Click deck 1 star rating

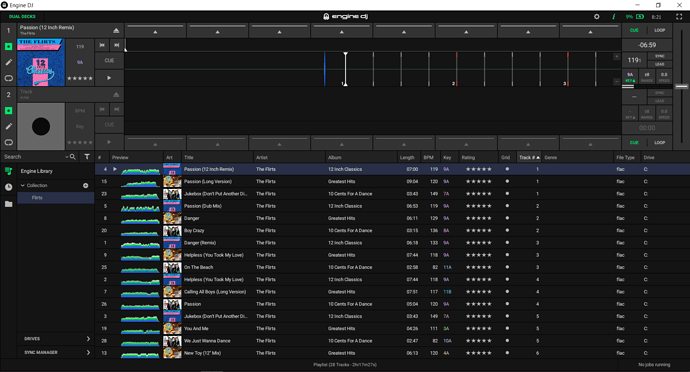[x=80, y=78]
